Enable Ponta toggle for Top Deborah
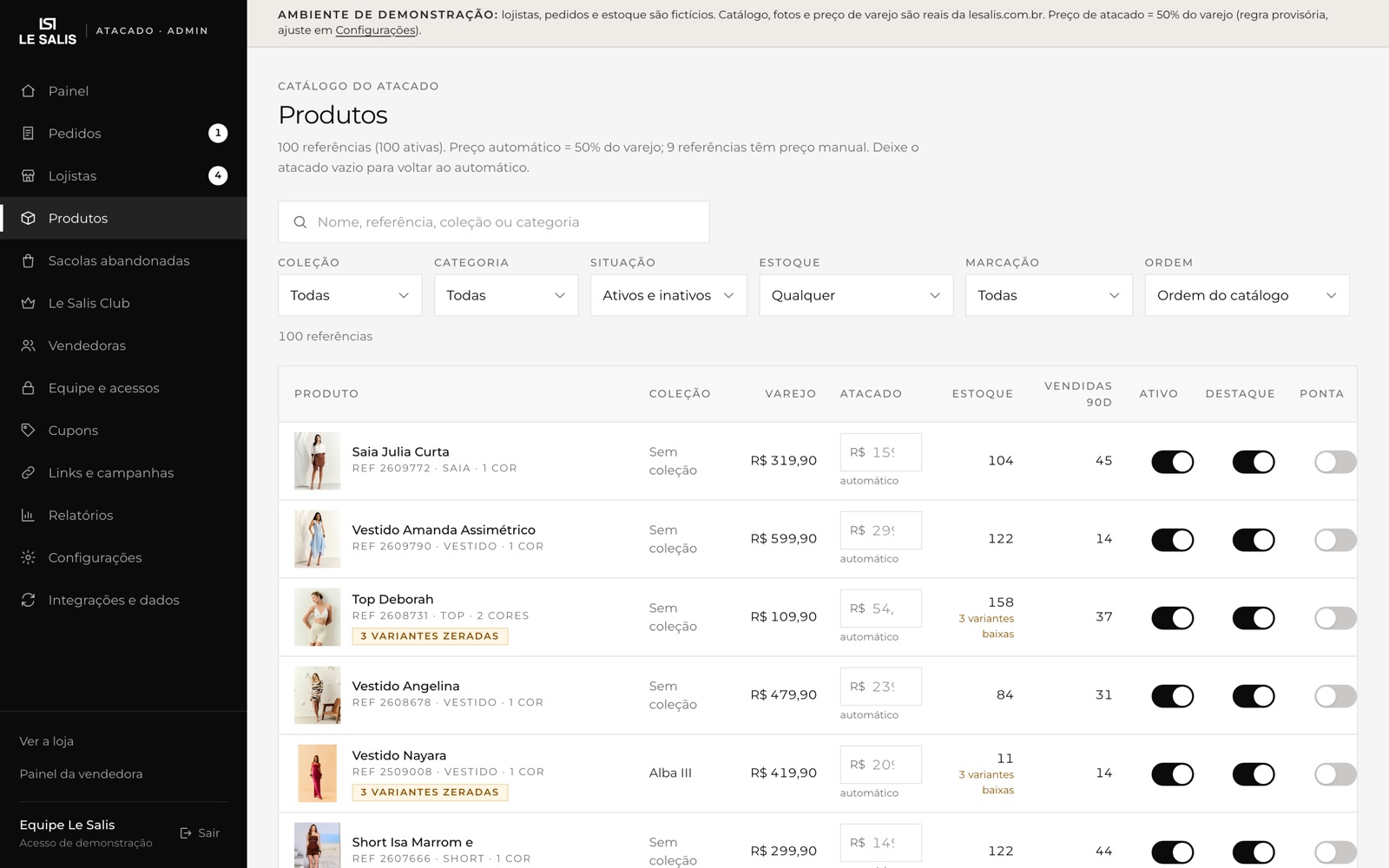The image size is (1389, 868). [x=1335, y=618]
